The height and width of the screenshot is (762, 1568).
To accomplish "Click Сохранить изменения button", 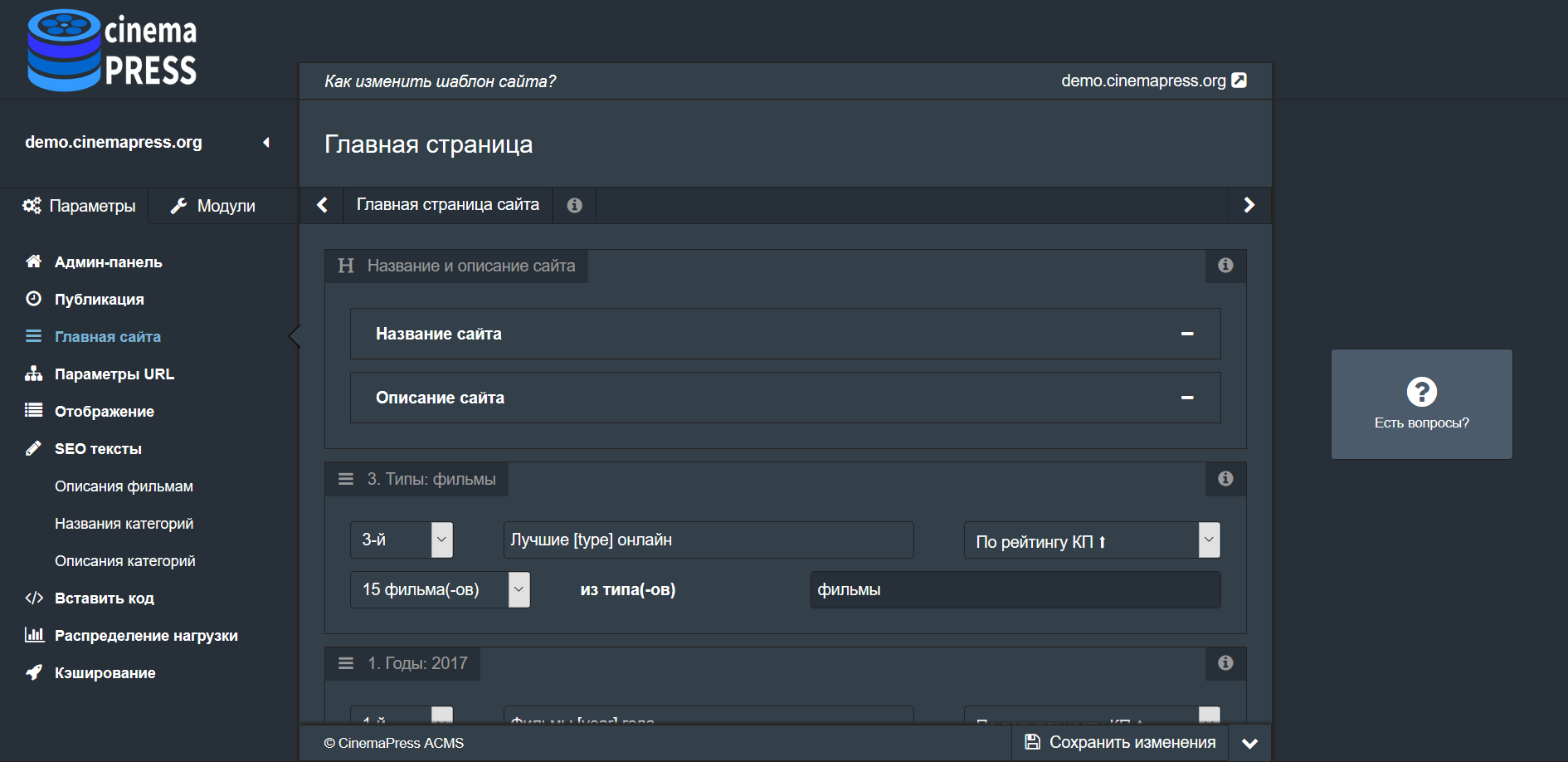I will click(1120, 742).
